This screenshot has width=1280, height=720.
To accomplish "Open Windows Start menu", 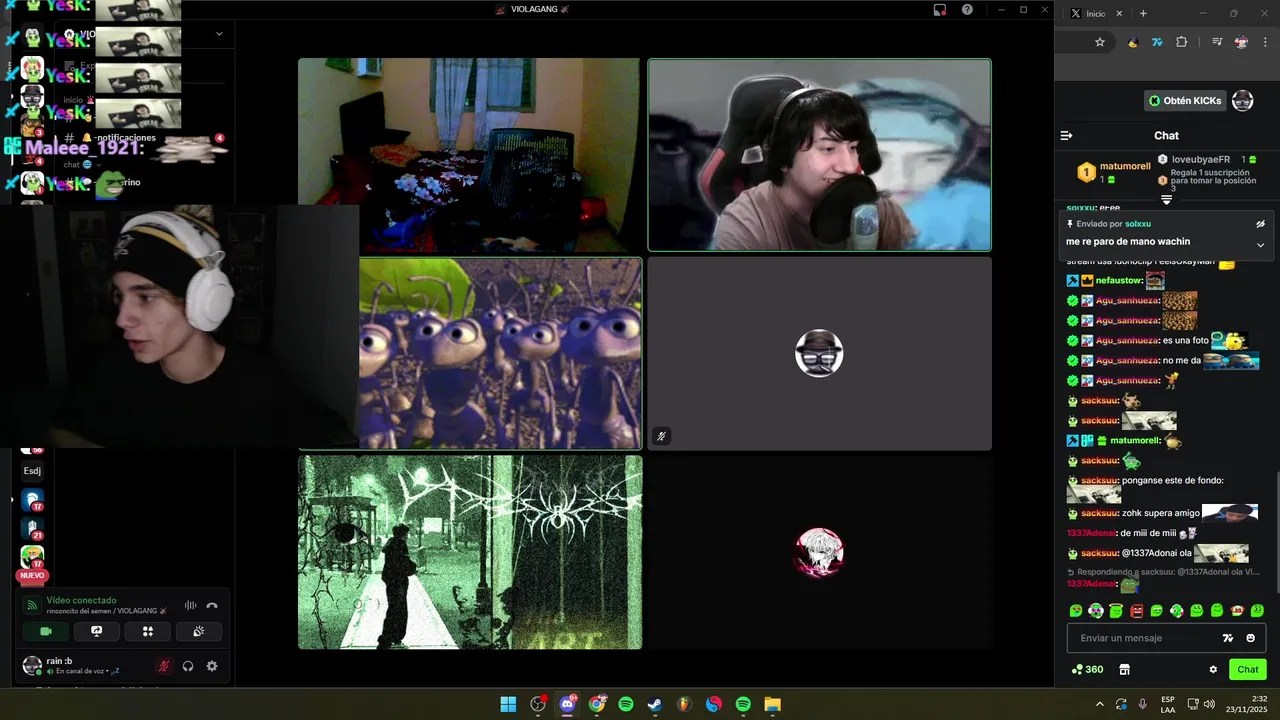I will click(508, 704).
